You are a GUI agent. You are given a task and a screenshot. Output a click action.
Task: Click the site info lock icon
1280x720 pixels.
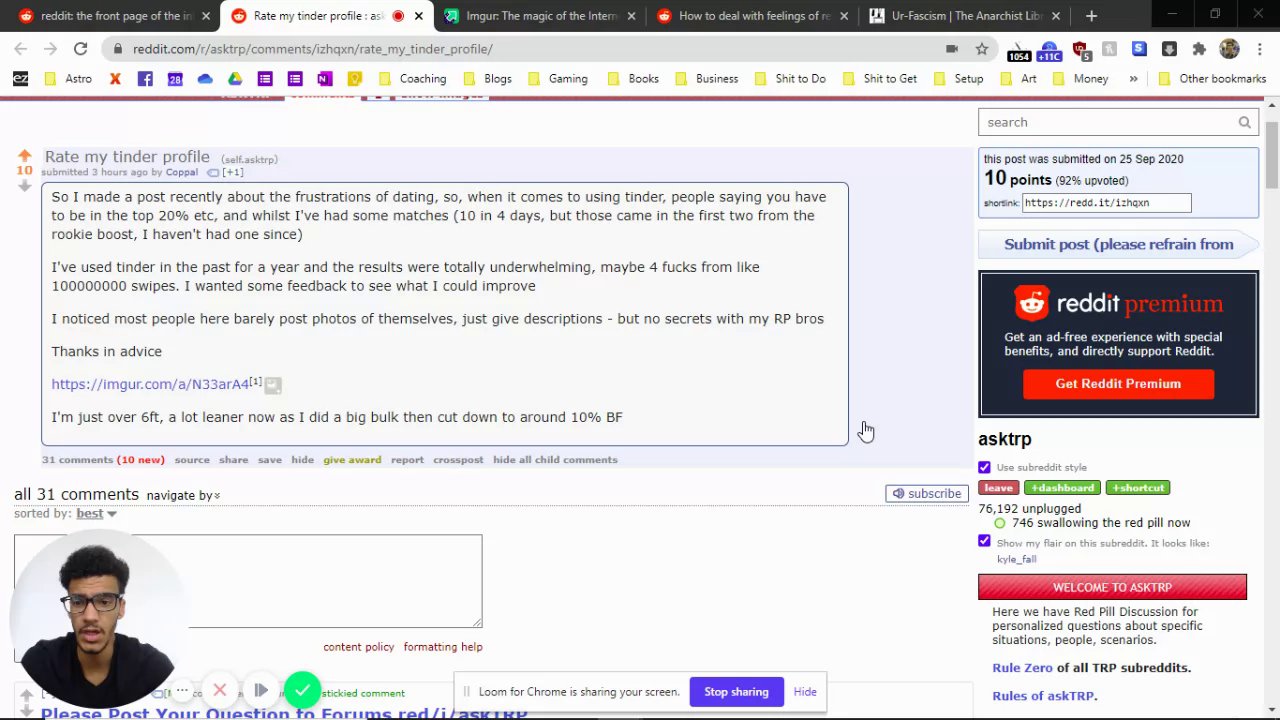tap(118, 48)
